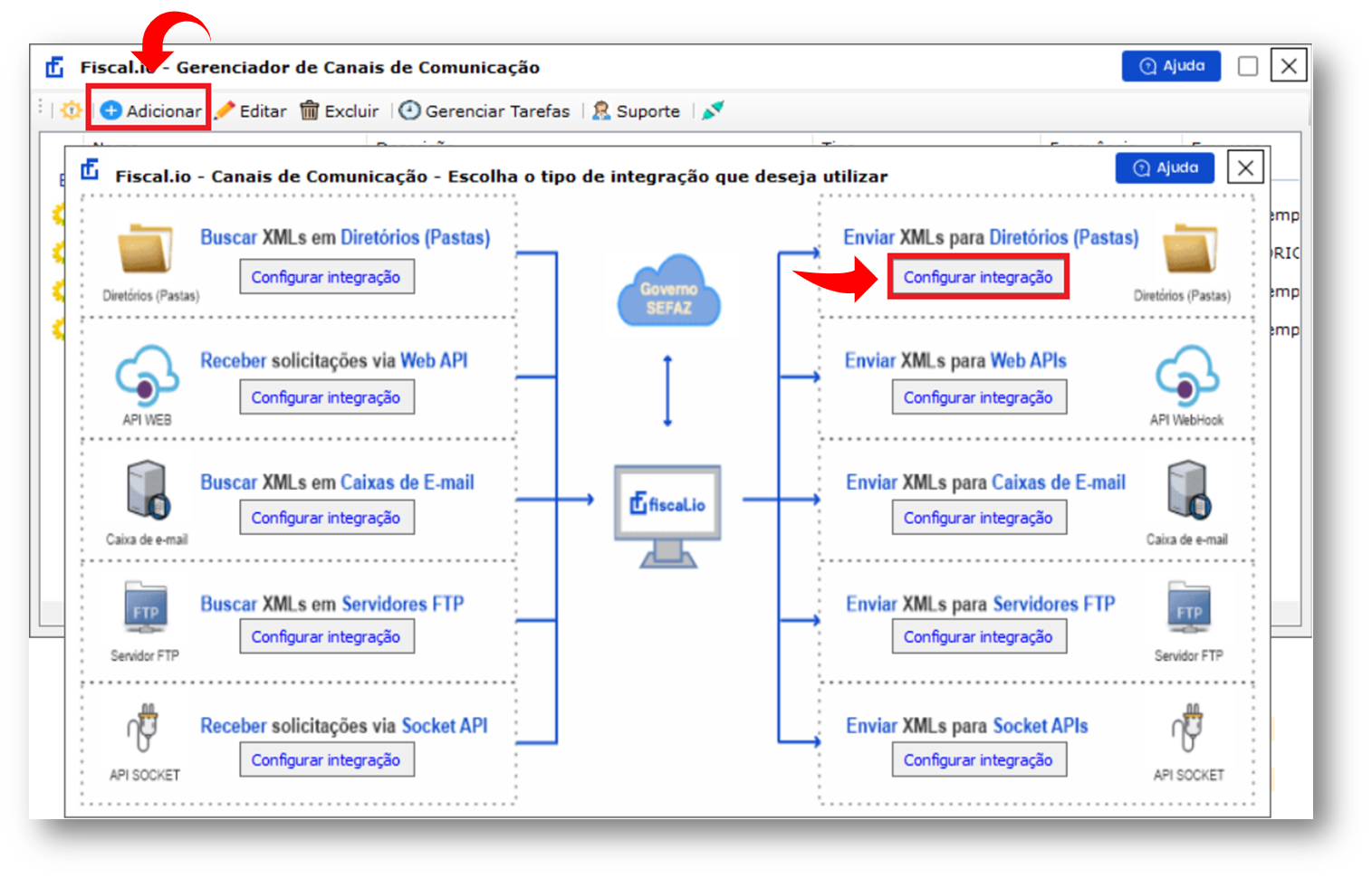Click the gear icon left of Adicionar
The width and height of the screenshot is (1372, 878).
point(71,110)
